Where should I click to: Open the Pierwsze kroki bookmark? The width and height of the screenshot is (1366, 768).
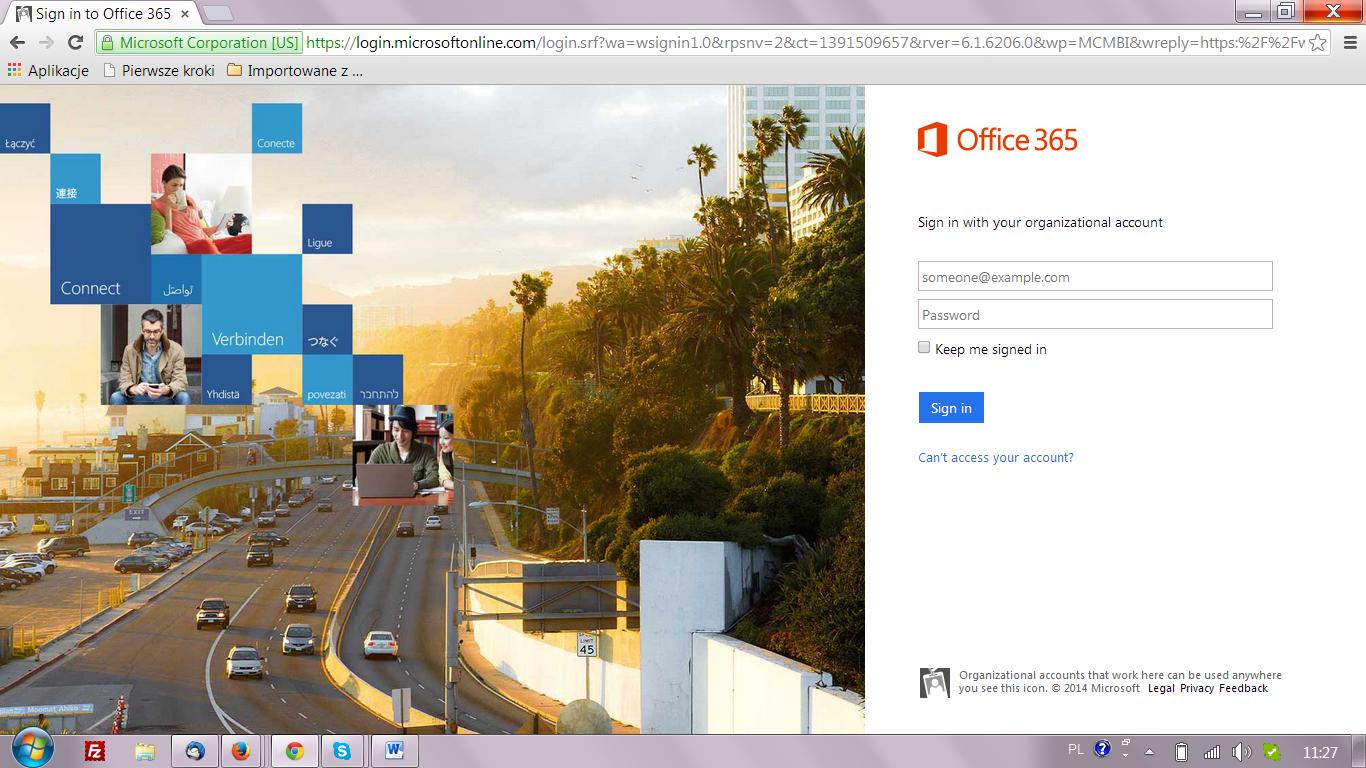tap(160, 70)
